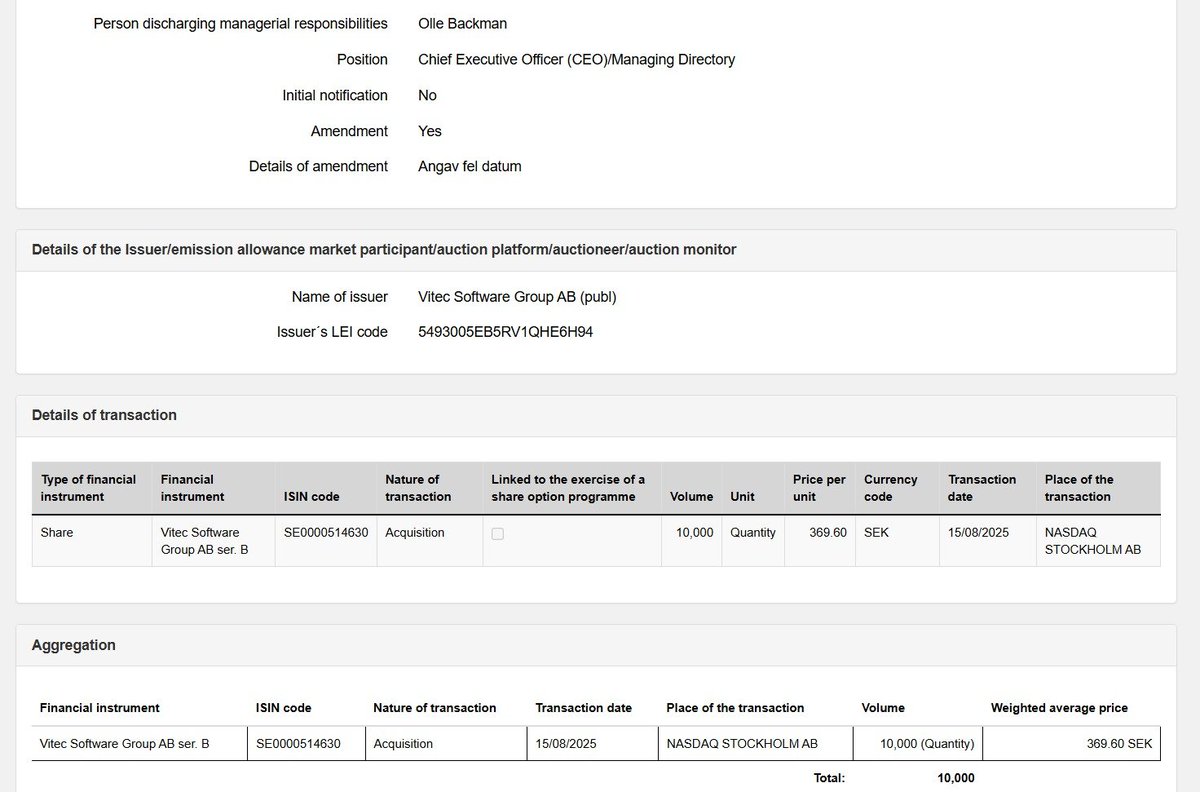Click 'NASDAQ STOCKHOLM AB' in Aggregation row
The height and width of the screenshot is (792, 1200).
pos(742,744)
